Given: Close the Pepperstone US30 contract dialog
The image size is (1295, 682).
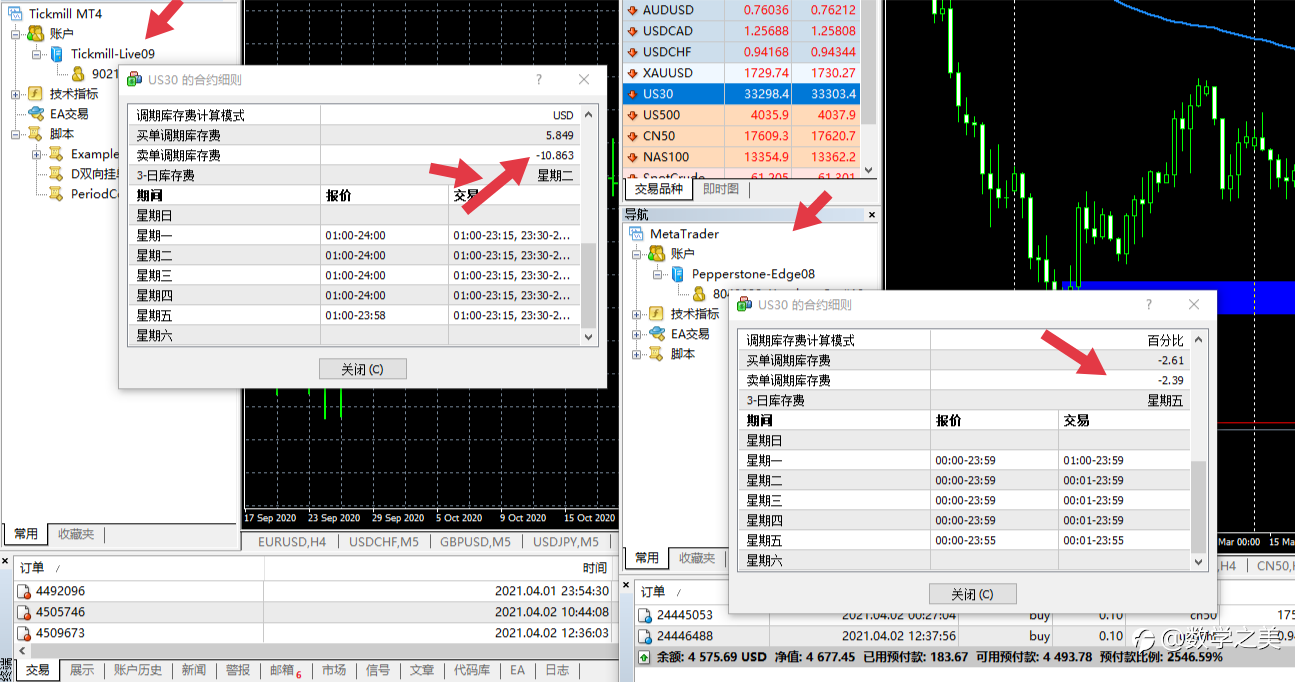Looking at the screenshot, I should tap(1193, 305).
